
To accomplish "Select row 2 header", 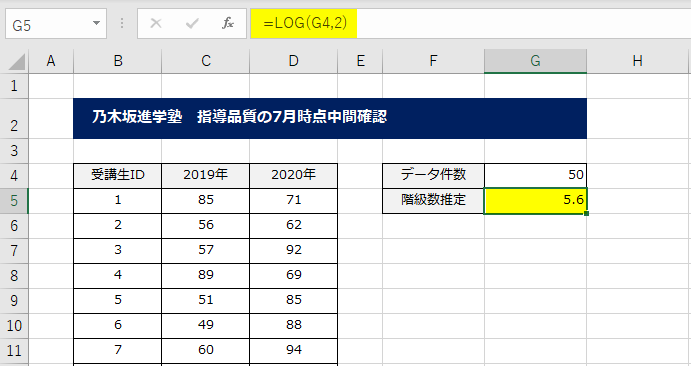I will click(14, 119).
